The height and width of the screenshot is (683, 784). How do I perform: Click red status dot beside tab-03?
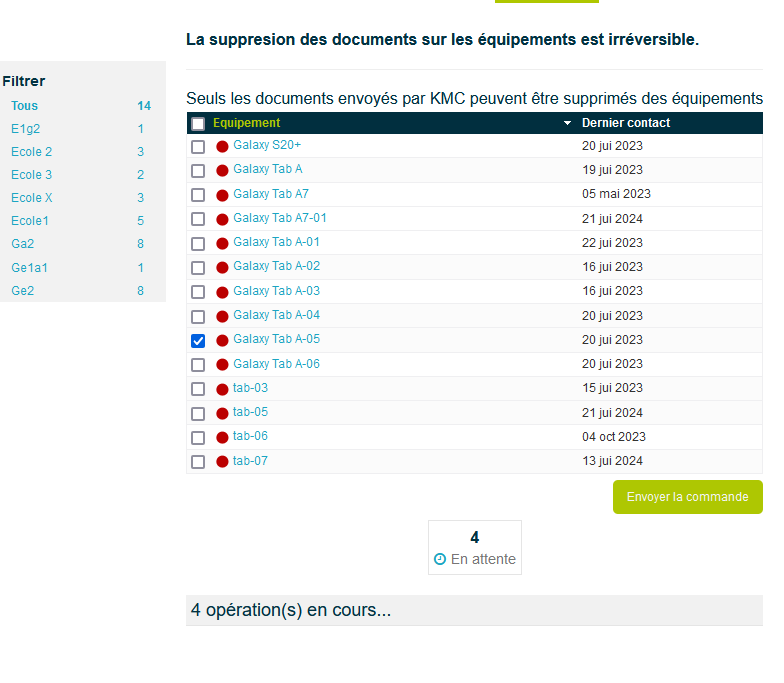click(x=222, y=389)
